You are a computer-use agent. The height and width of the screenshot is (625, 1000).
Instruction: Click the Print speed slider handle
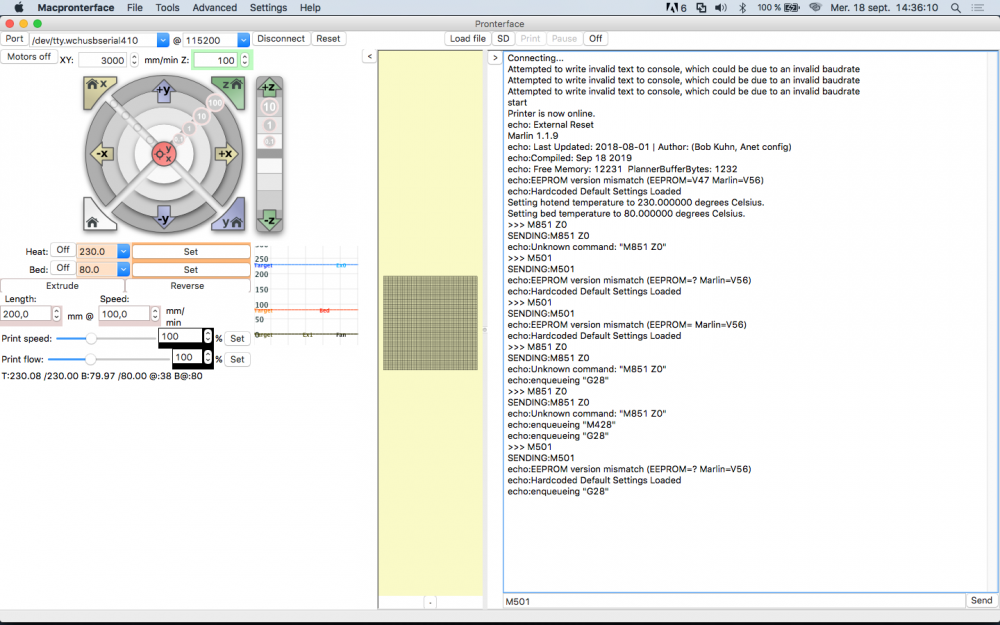tap(91, 338)
